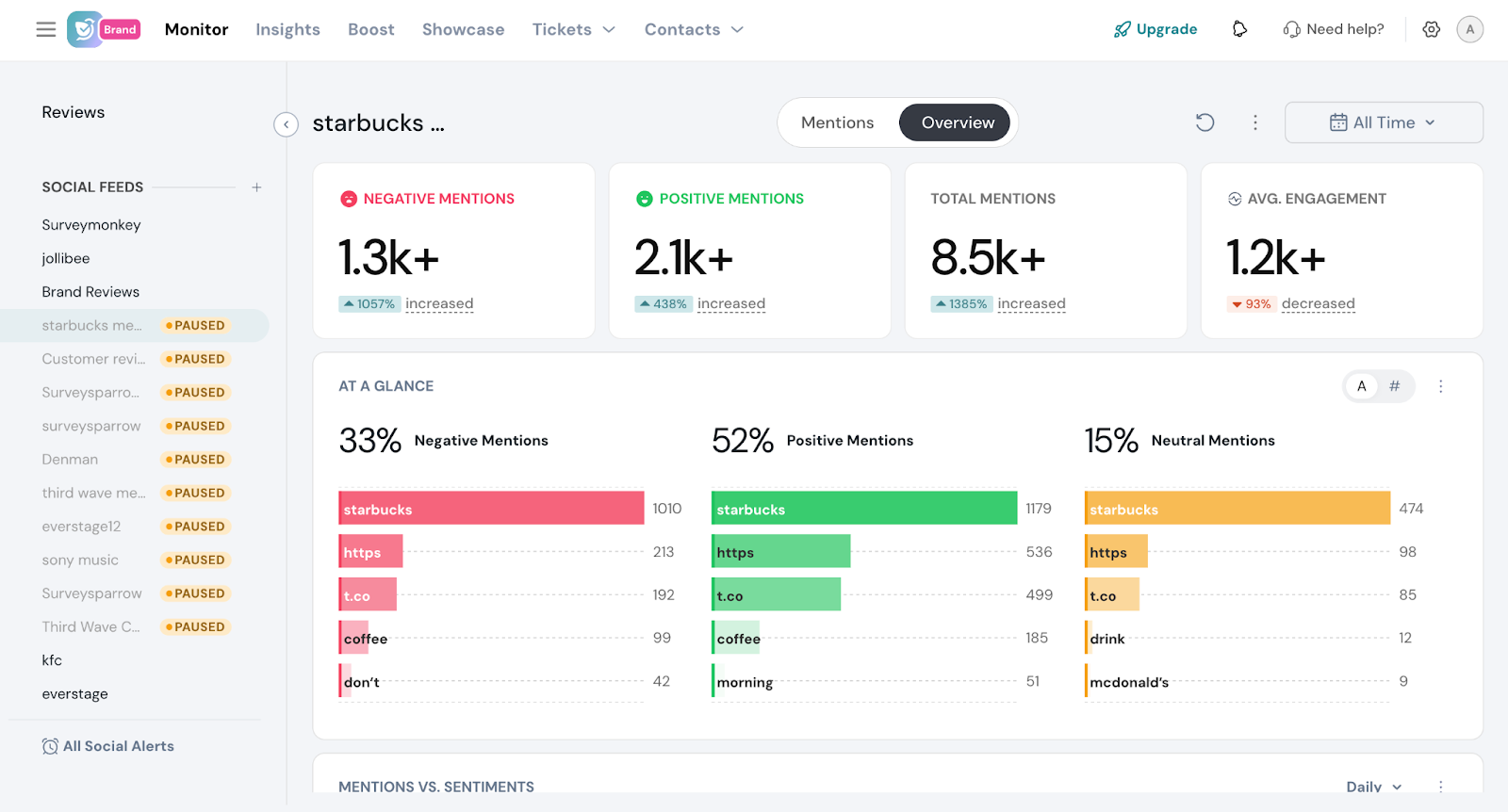Toggle At a Glance to number view
Screen dimensions: 1508x812
tap(1394, 386)
